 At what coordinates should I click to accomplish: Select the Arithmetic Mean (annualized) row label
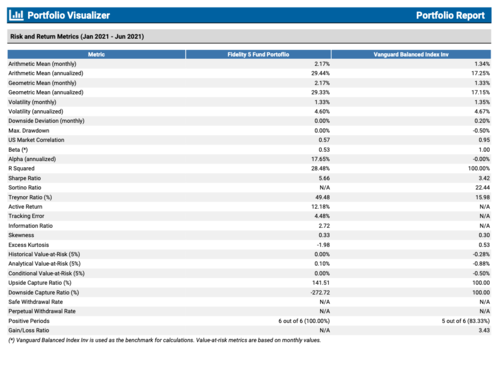[x=46, y=73]
